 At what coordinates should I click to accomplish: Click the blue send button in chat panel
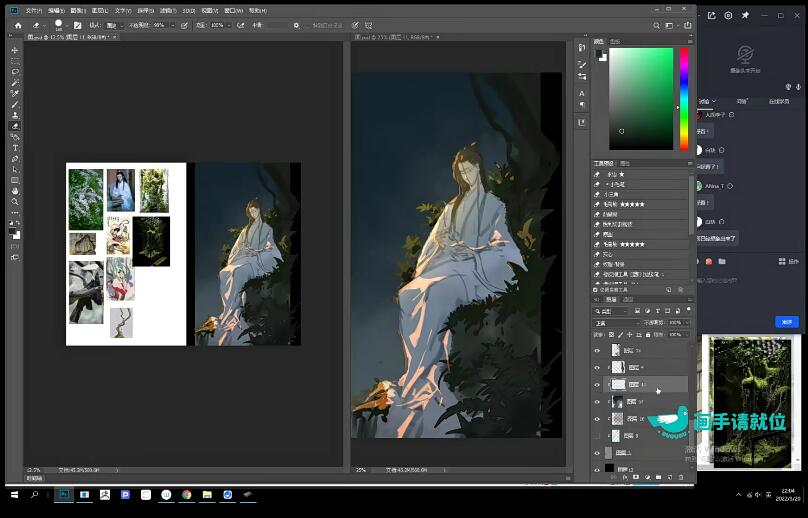click(786, 322)
